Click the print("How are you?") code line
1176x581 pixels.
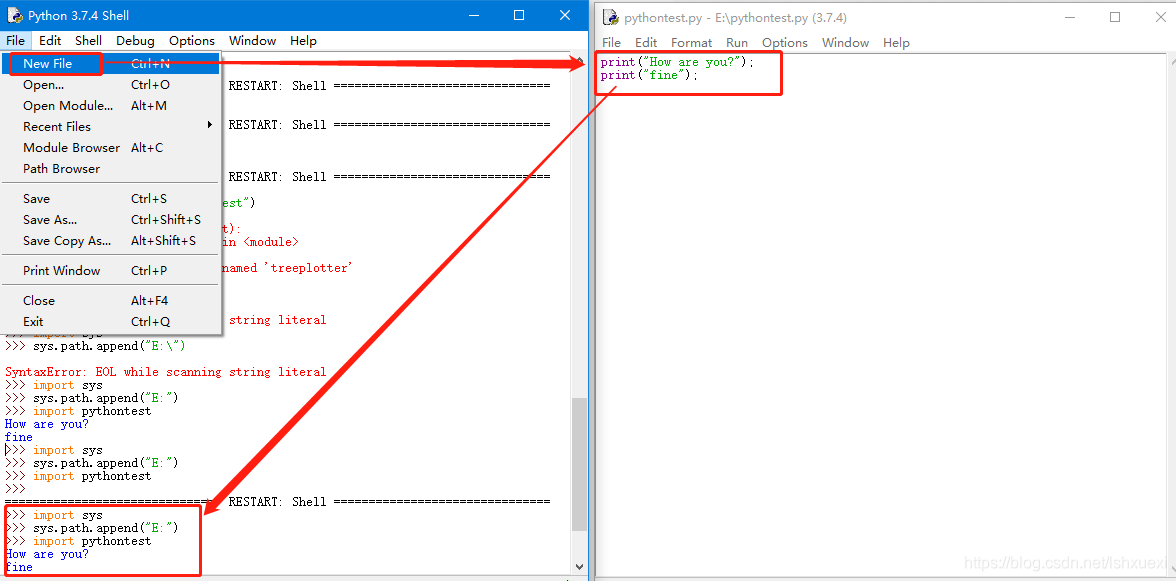tap(676, 62)
